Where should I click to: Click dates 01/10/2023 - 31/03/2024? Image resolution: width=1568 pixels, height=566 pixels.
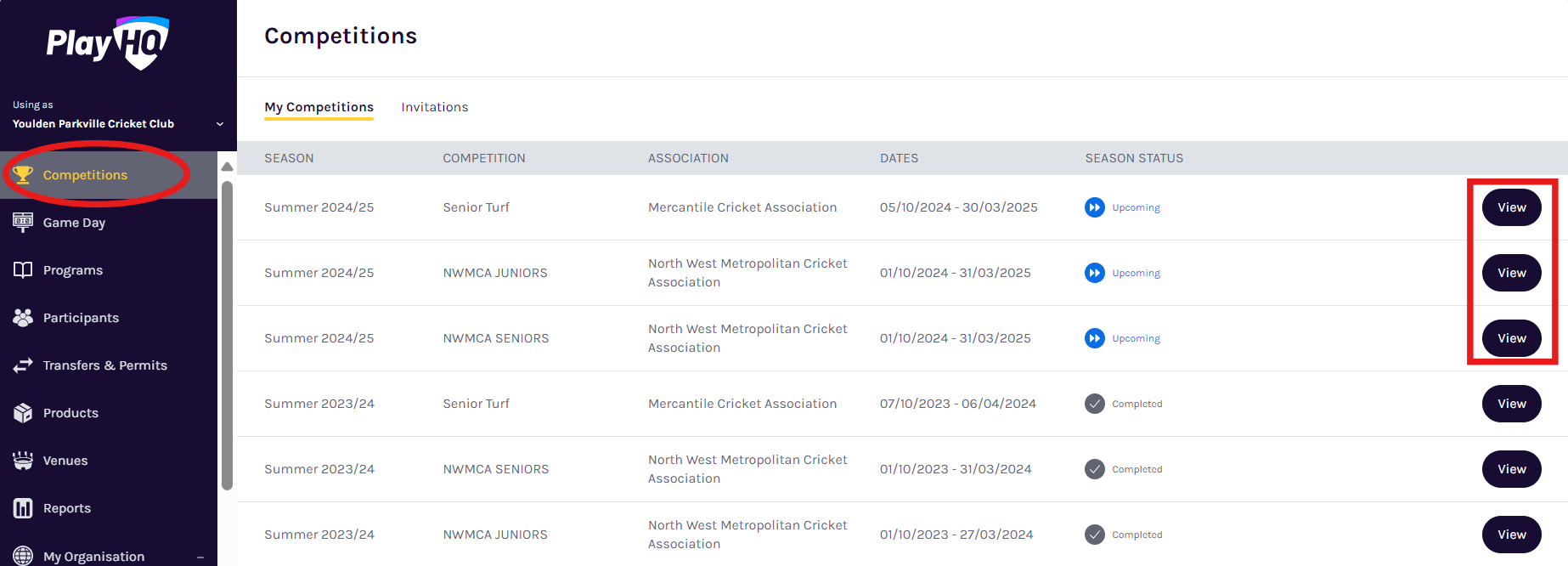956,469
